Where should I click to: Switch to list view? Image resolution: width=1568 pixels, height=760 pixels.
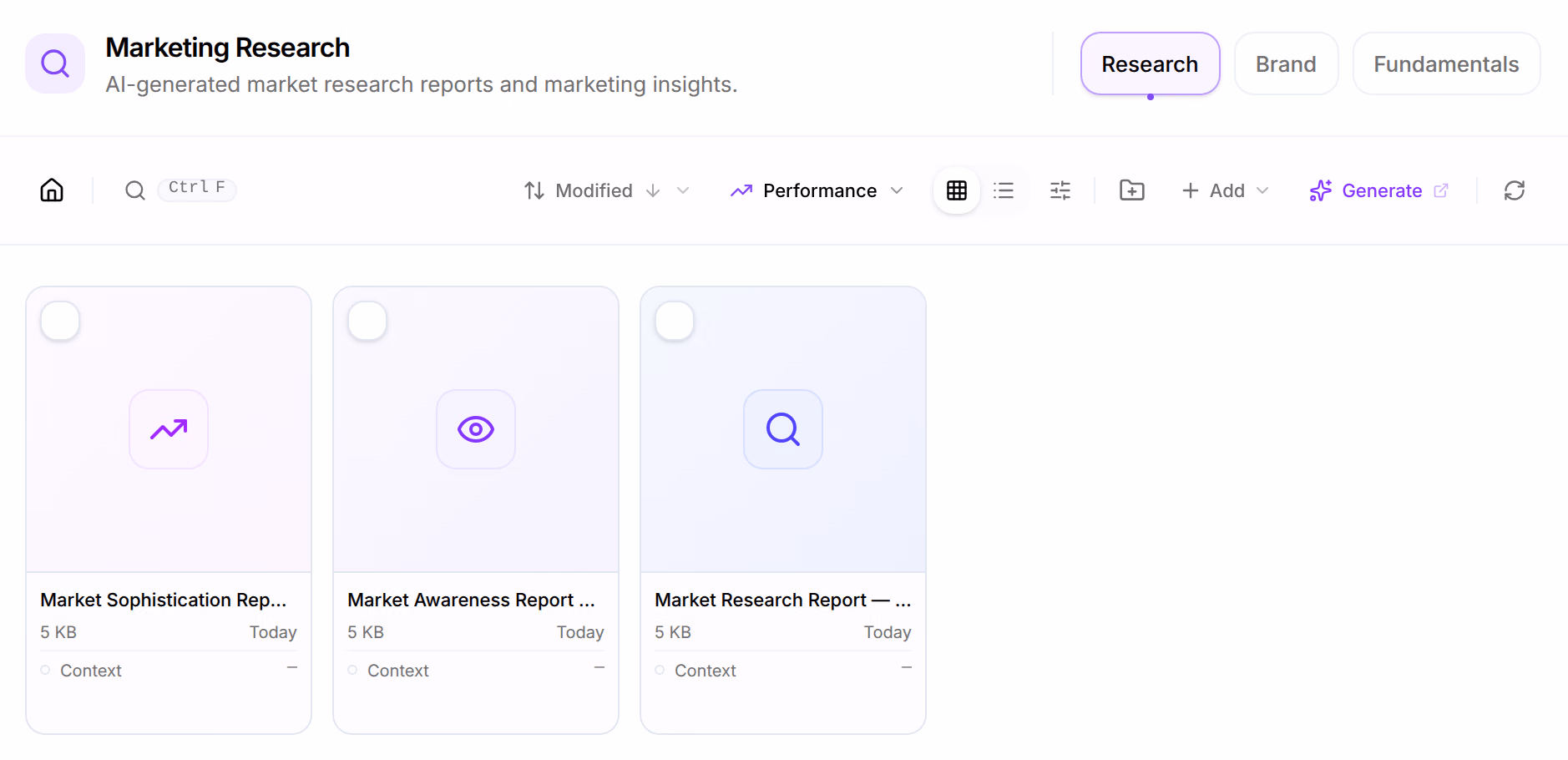(1004, 190)
